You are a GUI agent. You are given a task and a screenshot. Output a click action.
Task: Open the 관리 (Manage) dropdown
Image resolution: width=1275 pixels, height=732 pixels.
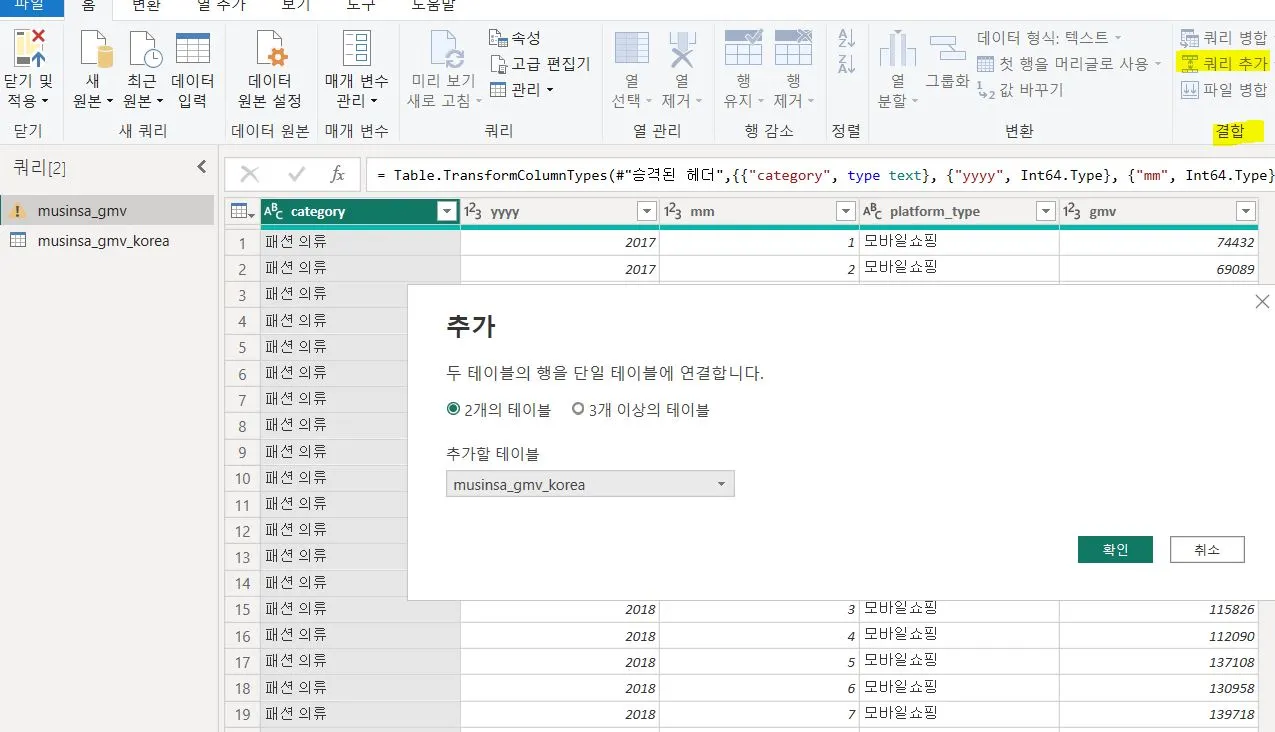[x=521, y=90]
